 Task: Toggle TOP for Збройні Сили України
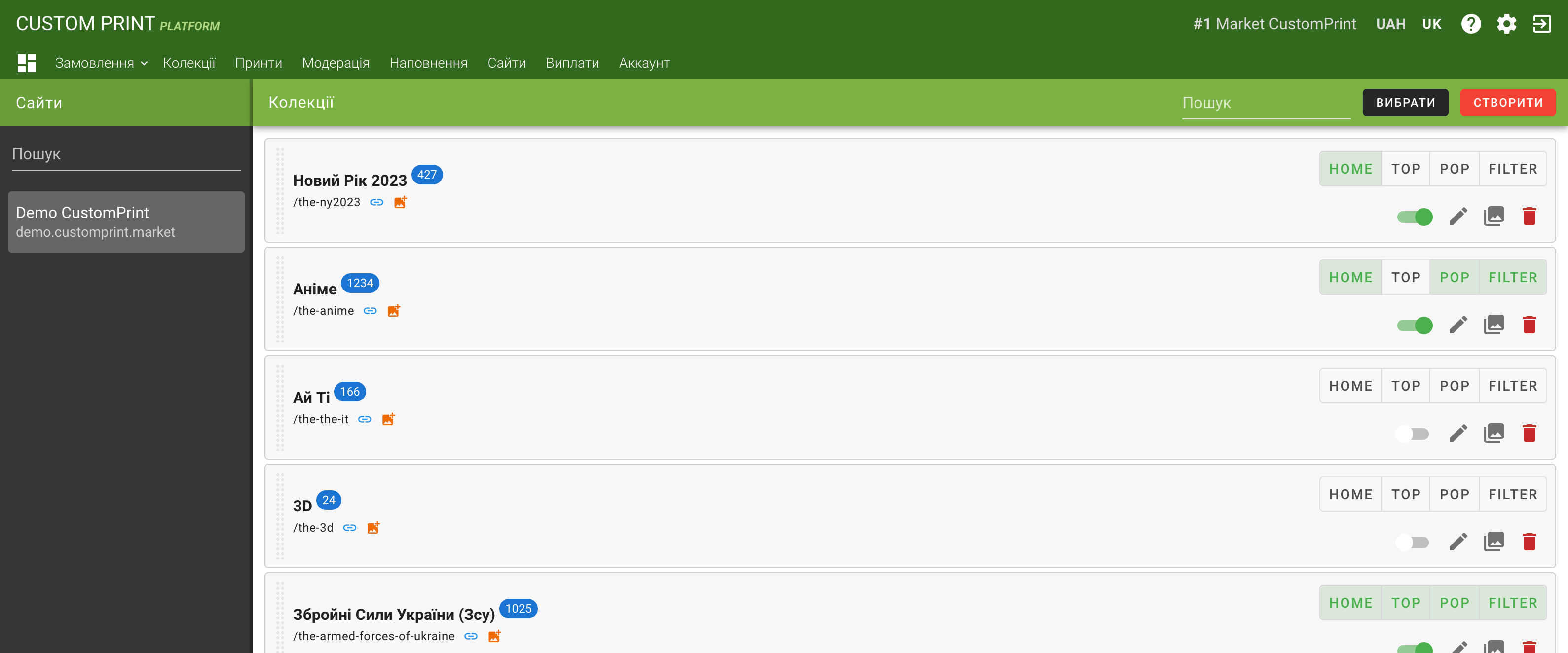(x=1406, y=603)
